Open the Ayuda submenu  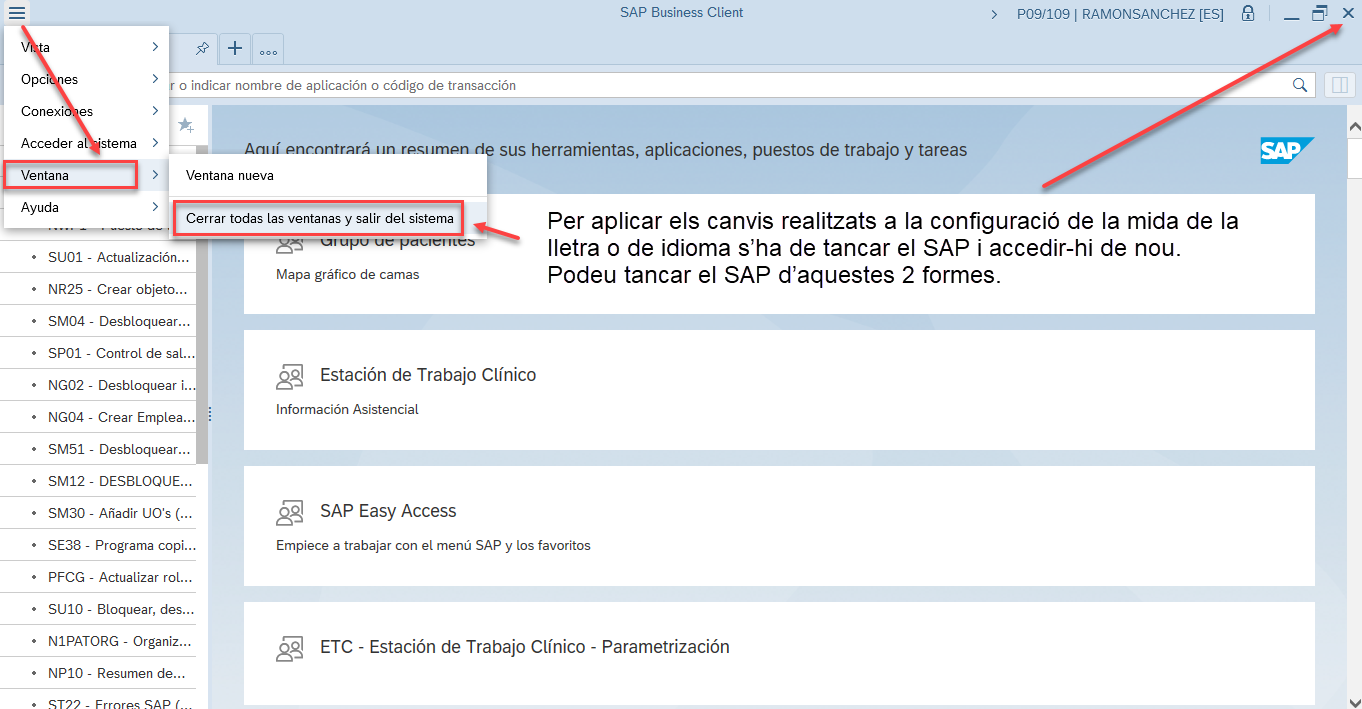pyautogui.click(x=87, y=207)
